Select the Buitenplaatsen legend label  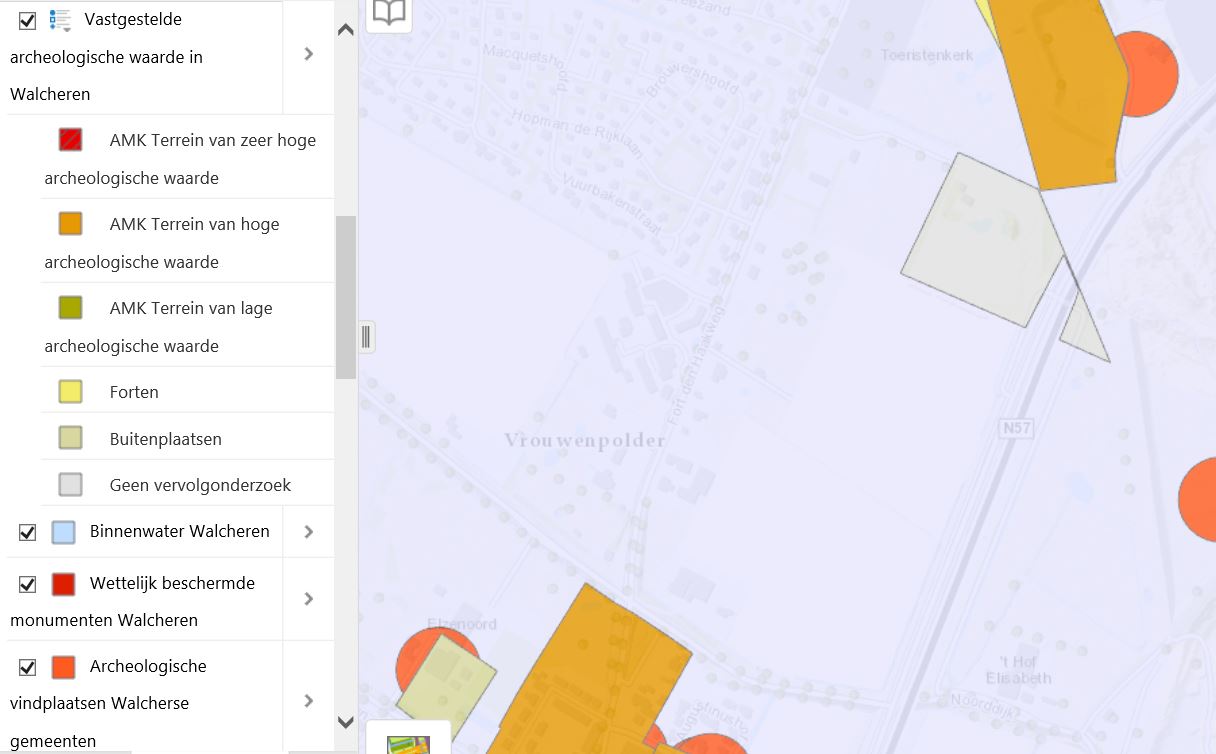coord(166,439)
